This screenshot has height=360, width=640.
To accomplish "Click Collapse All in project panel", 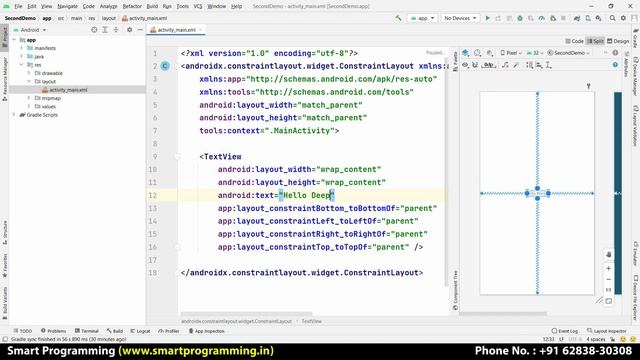I will coord(116,30).
